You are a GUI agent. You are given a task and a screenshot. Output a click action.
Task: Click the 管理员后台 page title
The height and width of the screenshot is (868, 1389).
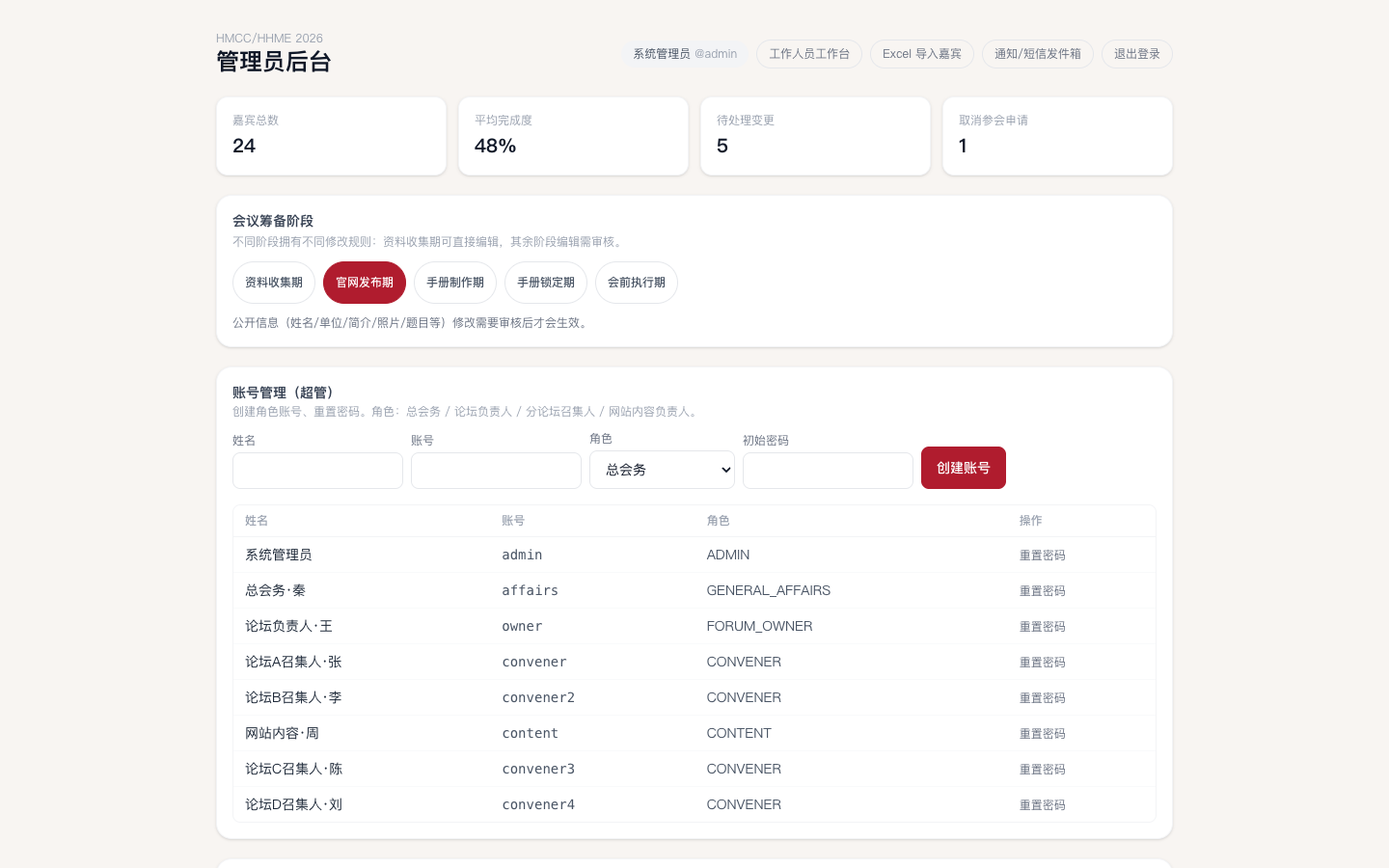[x=274, y=62]
